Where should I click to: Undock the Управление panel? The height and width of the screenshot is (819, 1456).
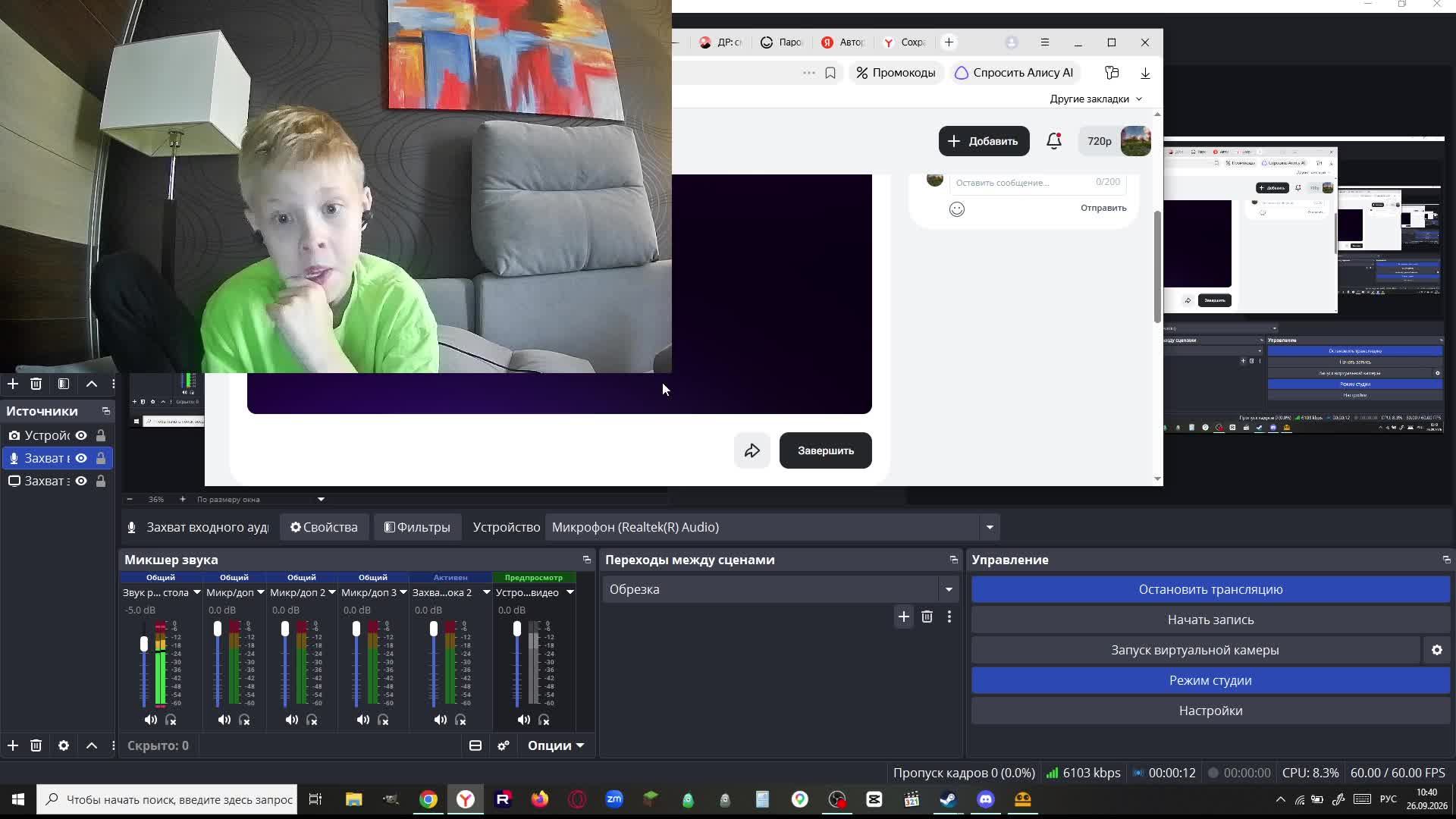pyautogui.click(x=1446, y=560)
